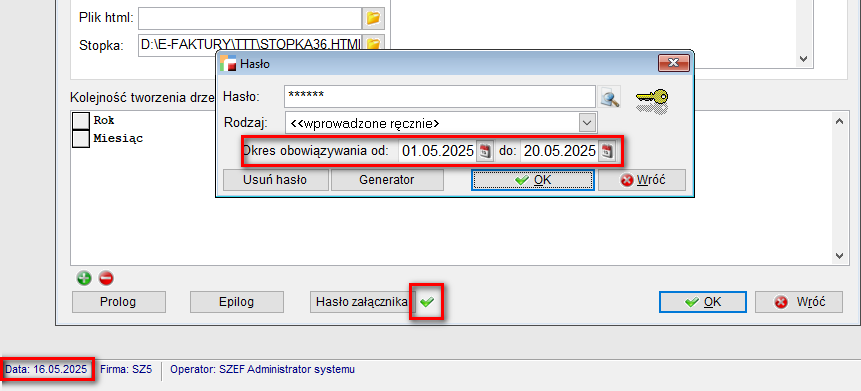Screen dimensions: 861x391
Task: Click Wróć in Hasło dialog
Action: pyautogui.click(x=642, y=180)
